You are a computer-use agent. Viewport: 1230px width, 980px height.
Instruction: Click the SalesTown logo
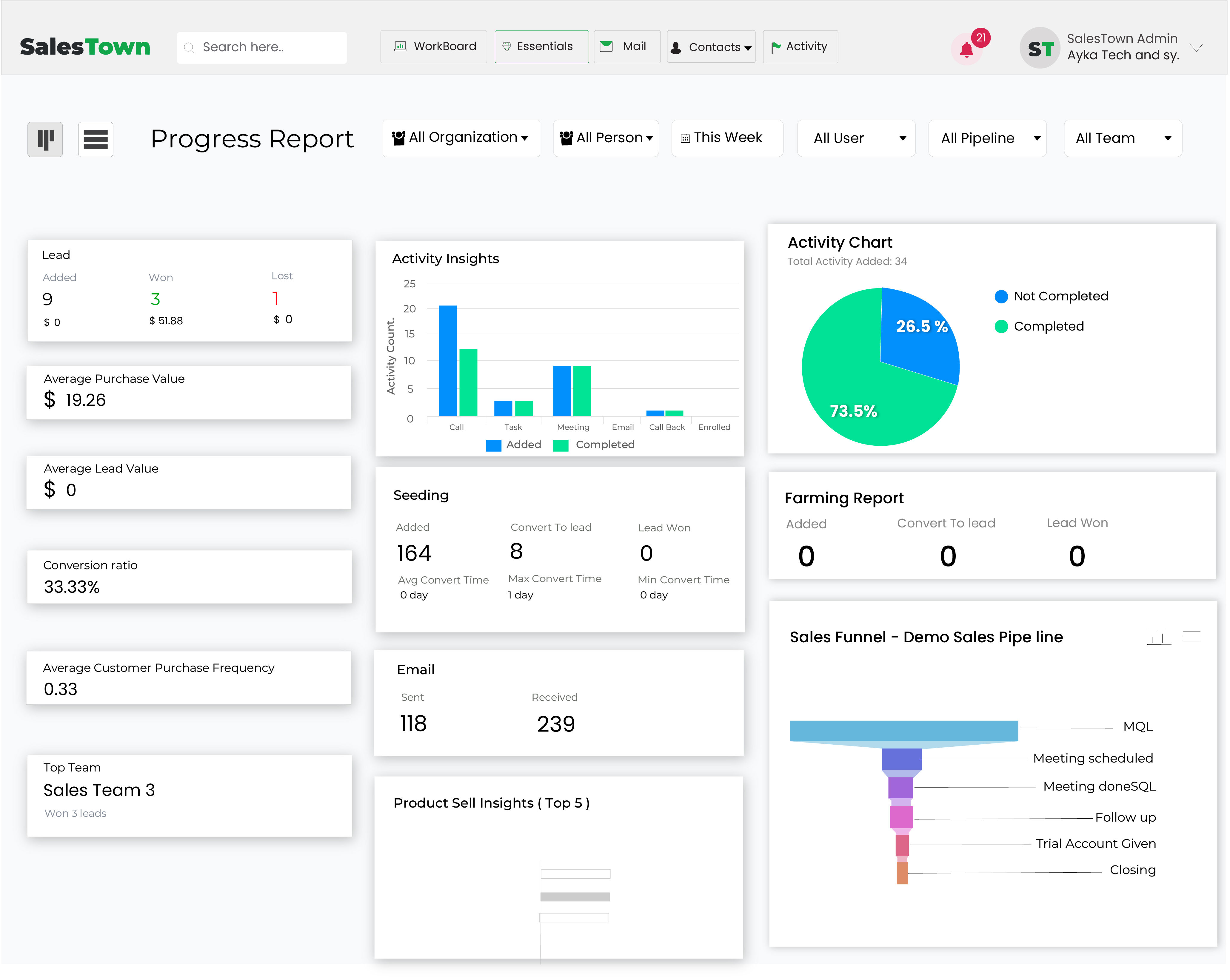point(85,47)
